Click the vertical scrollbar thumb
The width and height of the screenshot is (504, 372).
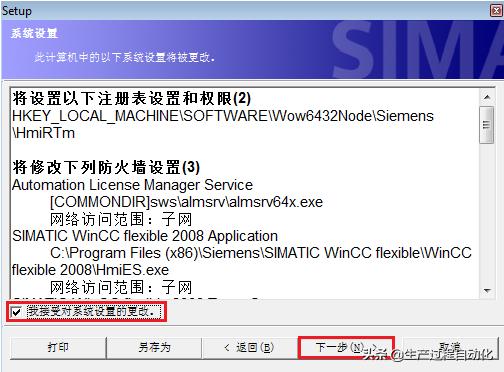(487, 125)
